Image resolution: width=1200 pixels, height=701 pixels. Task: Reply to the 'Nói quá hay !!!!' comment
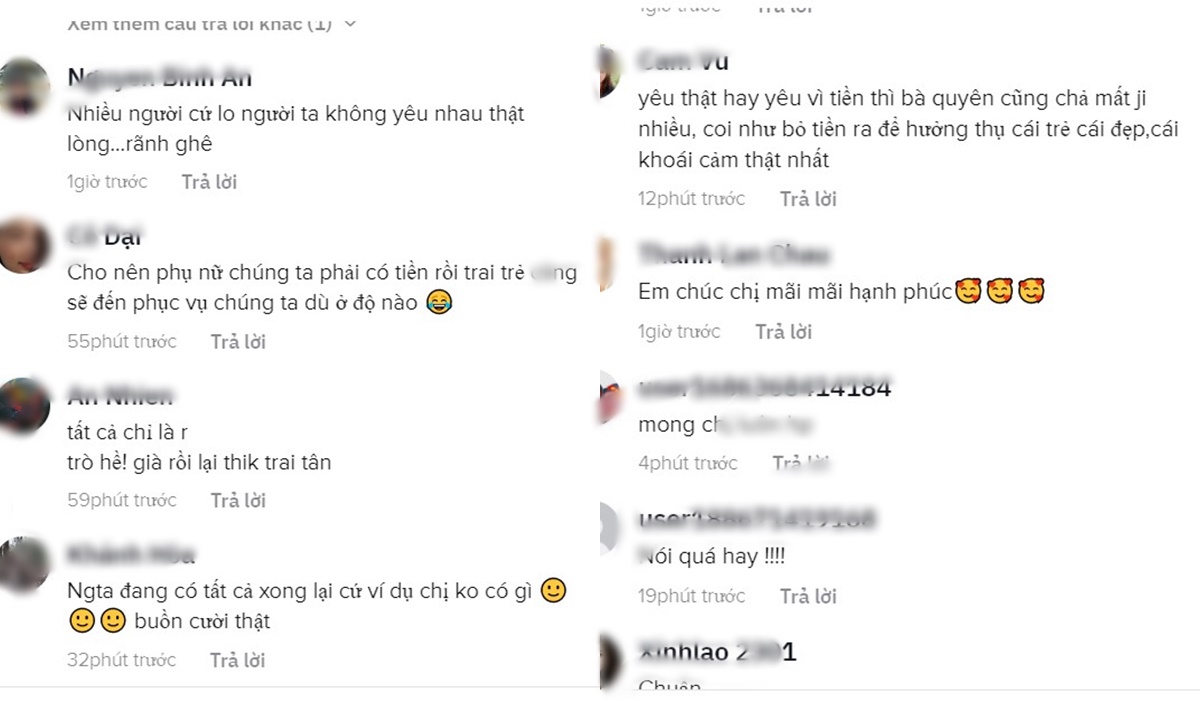[x=808, y=596]
